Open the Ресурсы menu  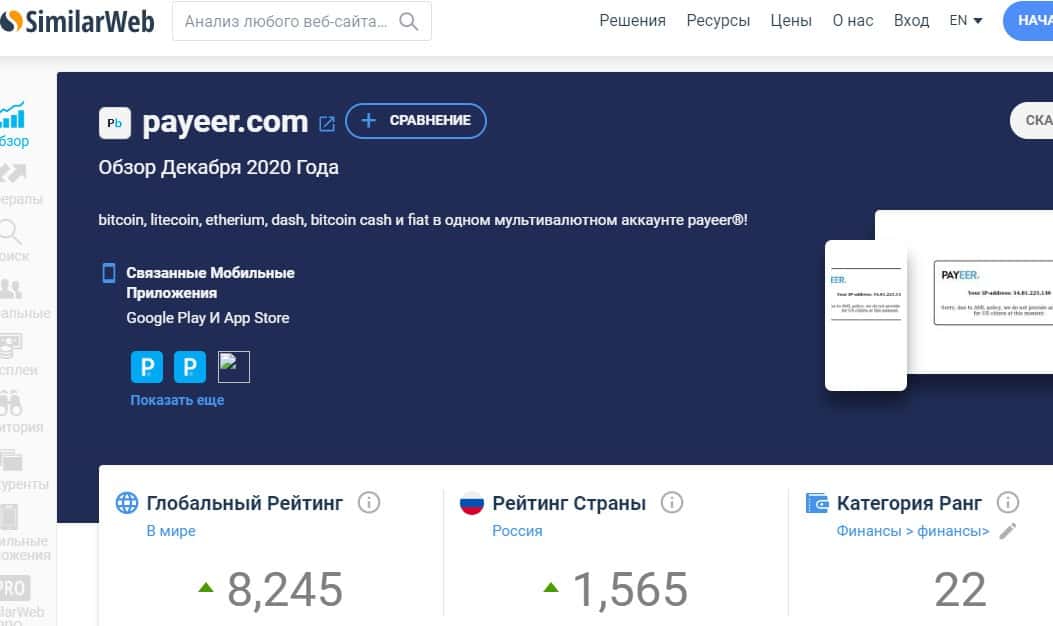718,21
